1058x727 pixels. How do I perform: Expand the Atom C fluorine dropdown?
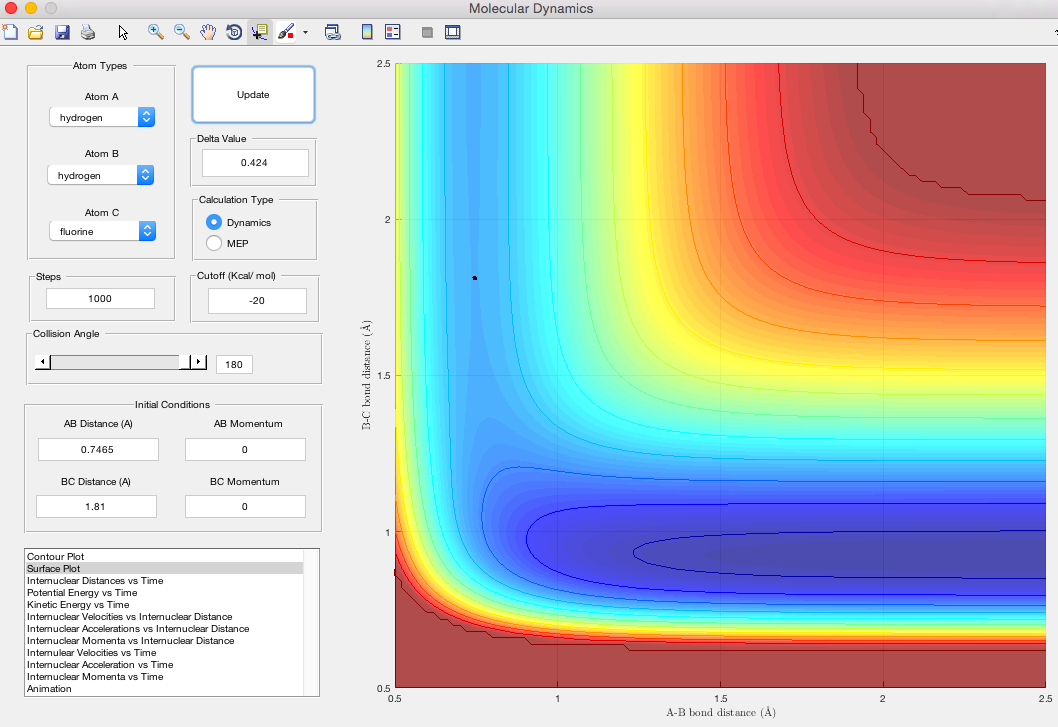[x=102, y=231]
